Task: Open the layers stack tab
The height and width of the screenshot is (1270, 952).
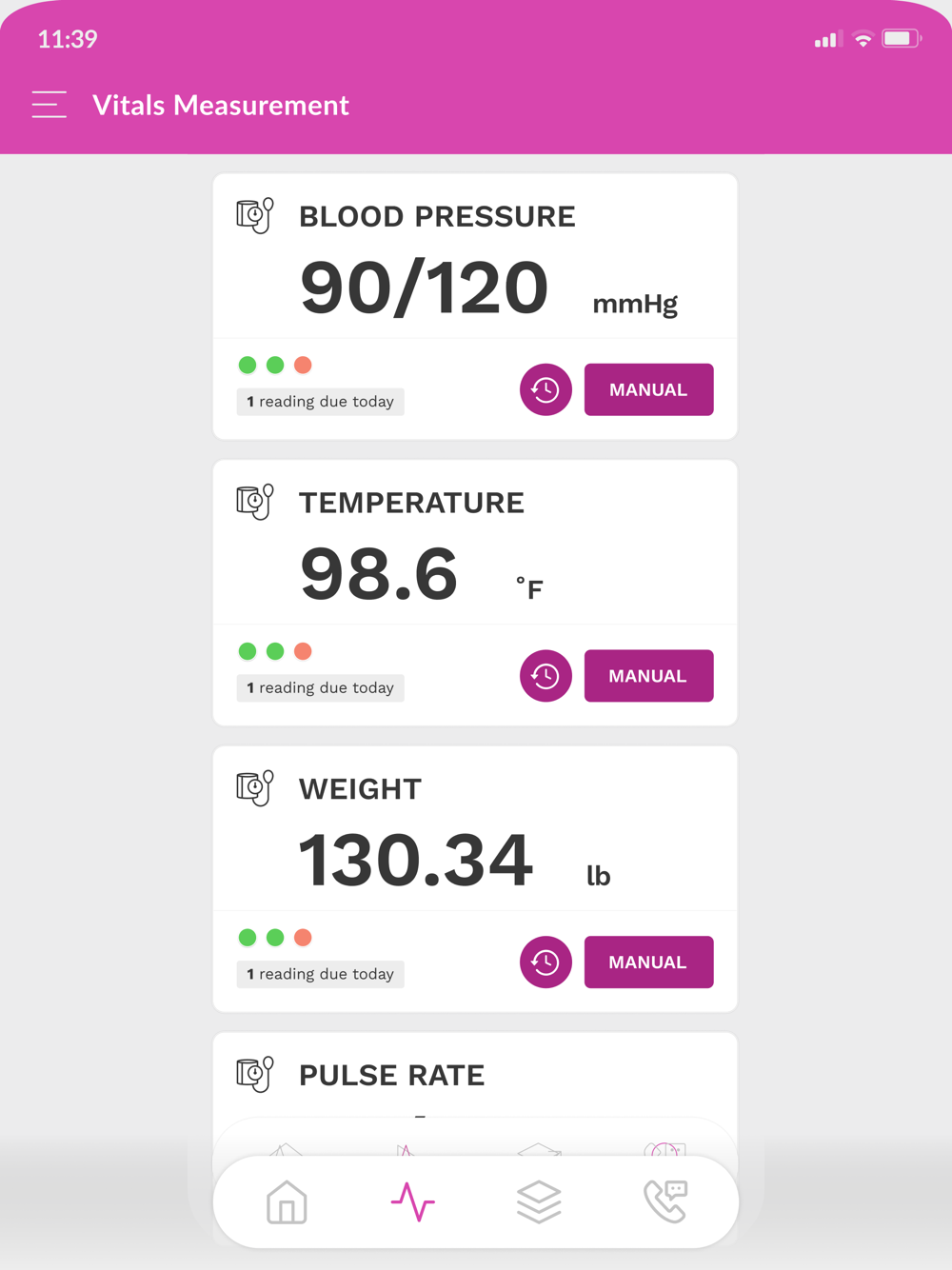Action: coord(539,1201)
